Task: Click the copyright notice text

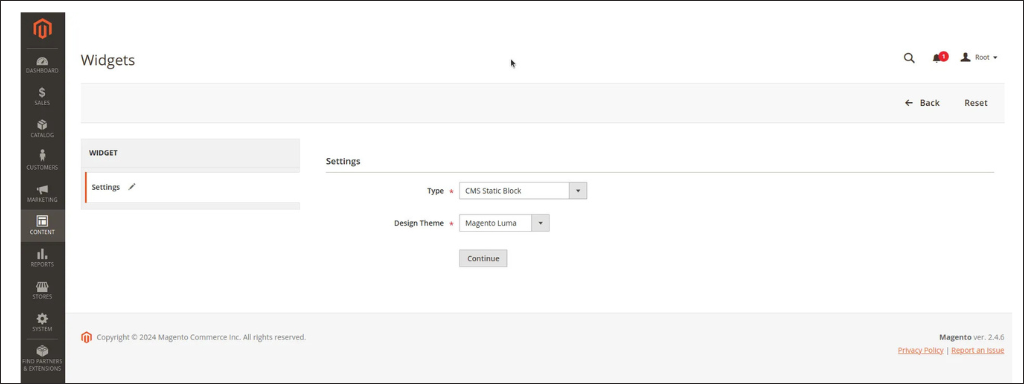Action: click(201, 338)
